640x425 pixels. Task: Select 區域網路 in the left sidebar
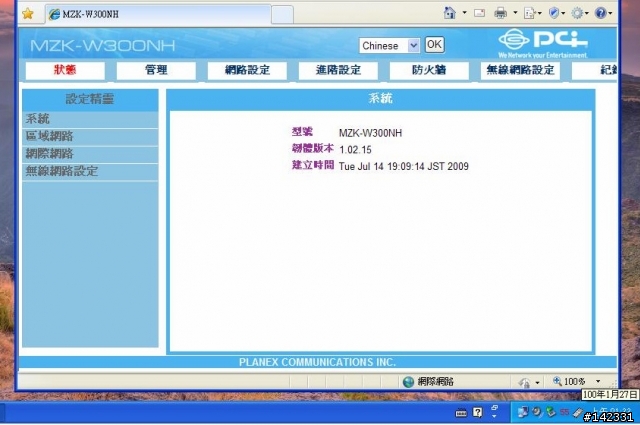pyautogui.click(x=90, y=136)
